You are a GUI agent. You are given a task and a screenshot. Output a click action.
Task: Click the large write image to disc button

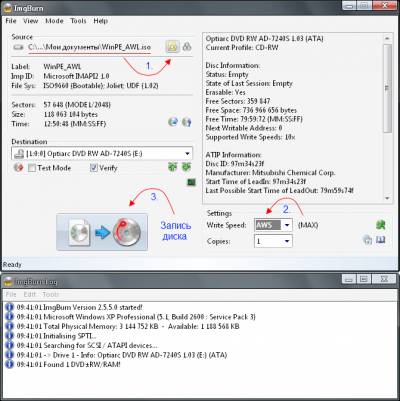(102, 232)
